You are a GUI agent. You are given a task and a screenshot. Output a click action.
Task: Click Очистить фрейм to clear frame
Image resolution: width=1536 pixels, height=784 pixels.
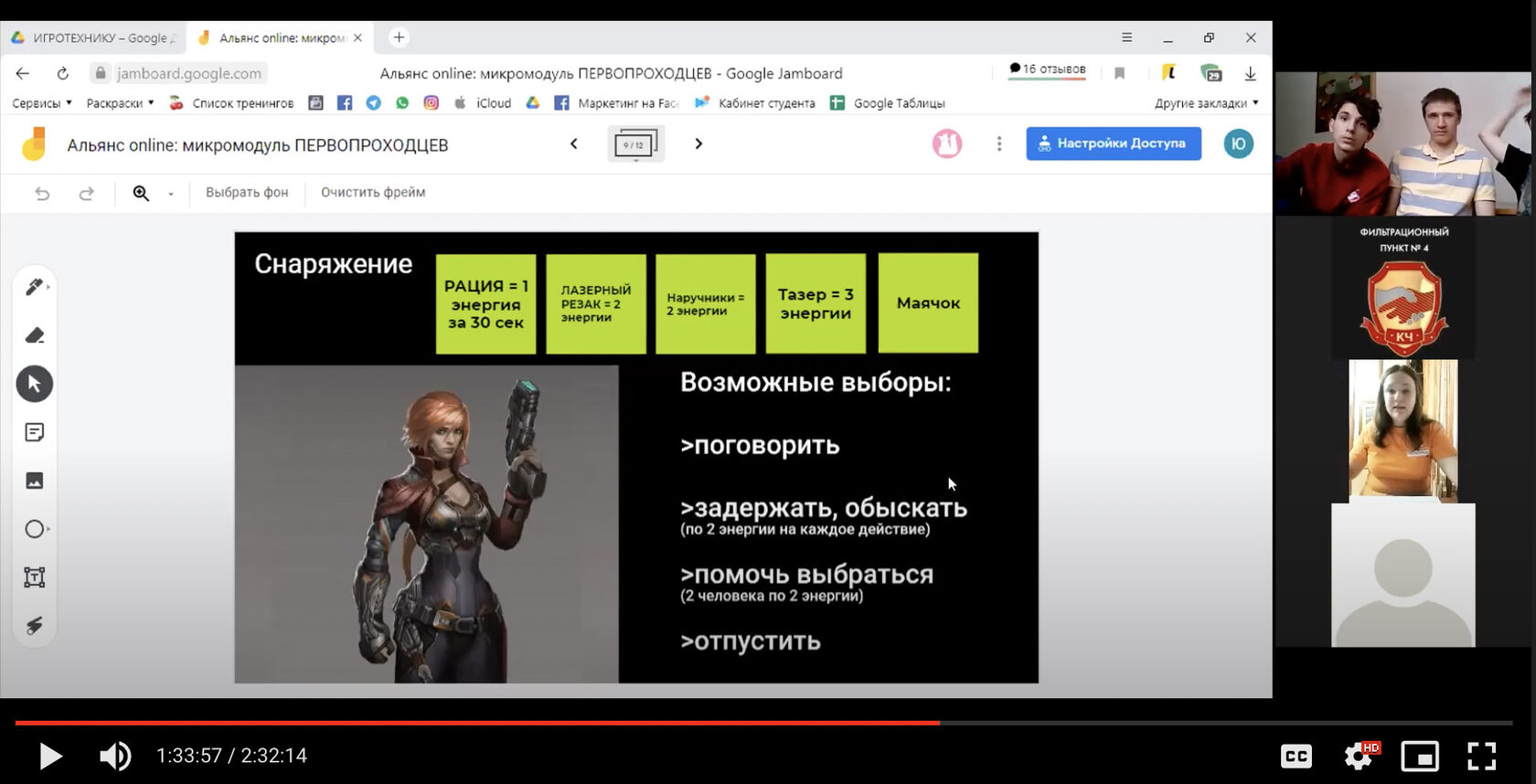(373, 193)
